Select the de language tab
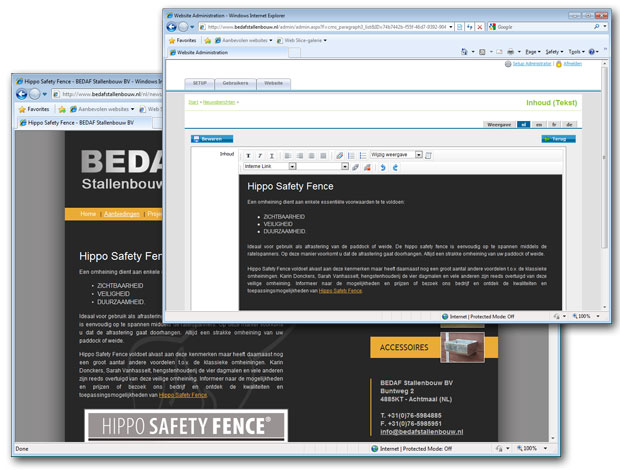Viewport: 620px width, 470px height. pyautogui.click(x=569, y=125)
